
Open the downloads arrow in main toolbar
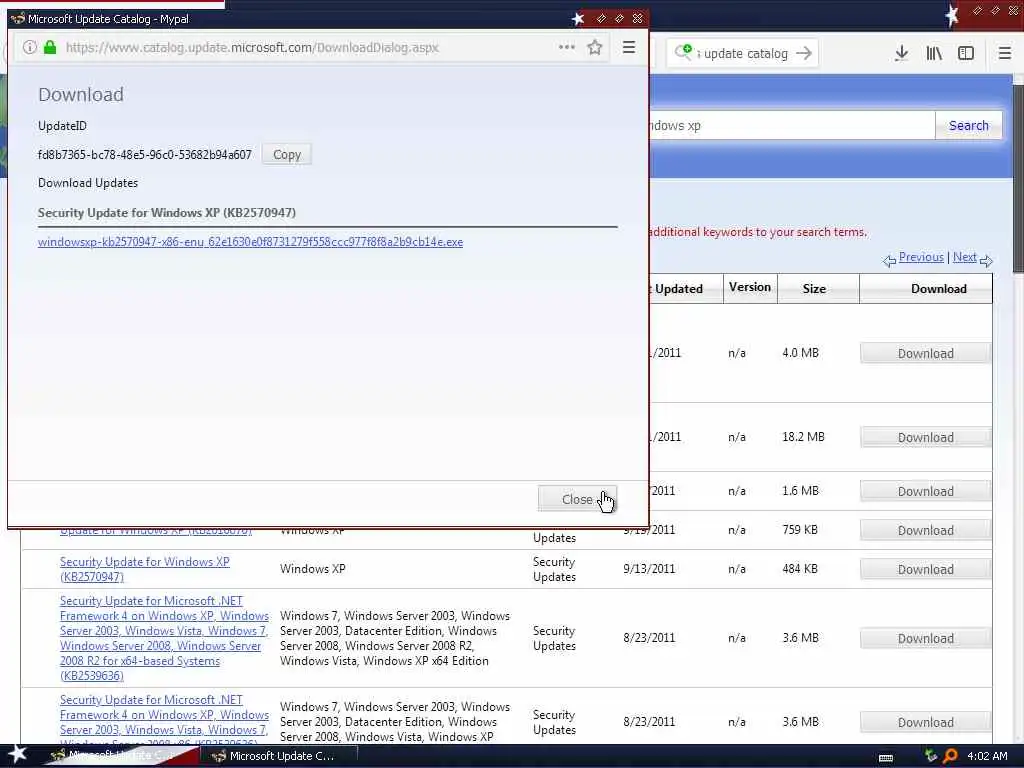click(901, 54)
